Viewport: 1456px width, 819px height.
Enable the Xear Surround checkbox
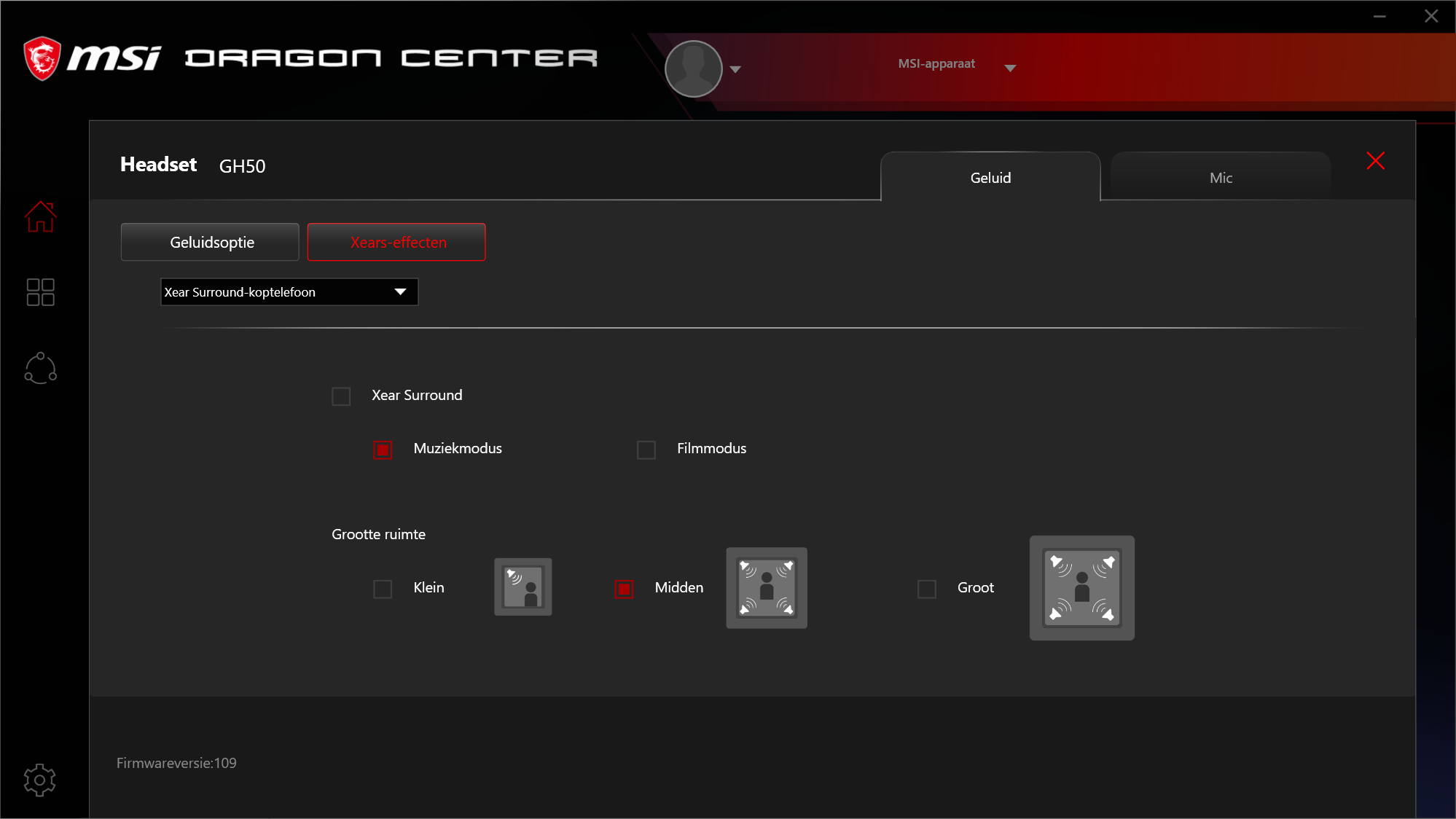click(341, 396)
